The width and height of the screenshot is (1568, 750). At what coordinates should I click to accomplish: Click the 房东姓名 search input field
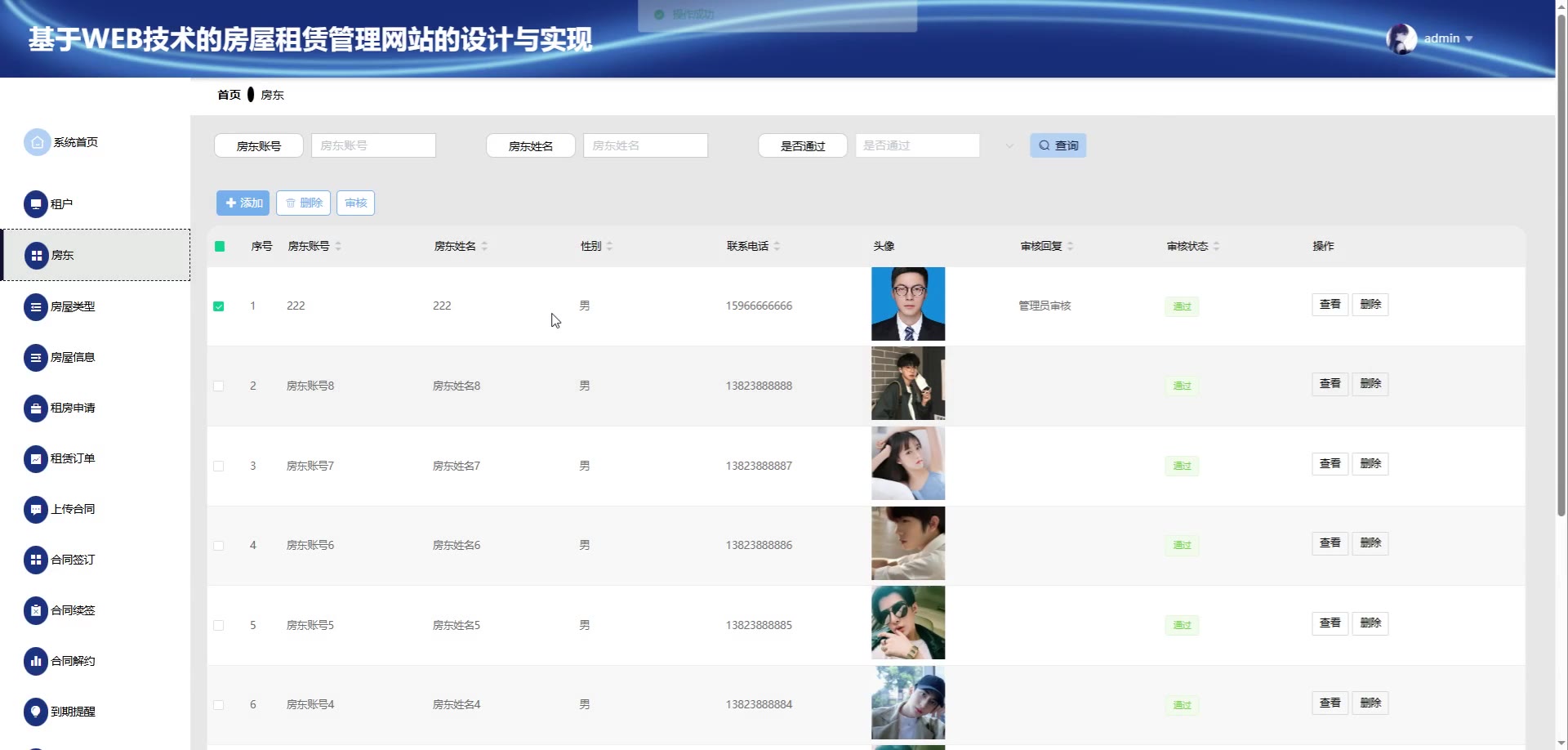[645, 145]
